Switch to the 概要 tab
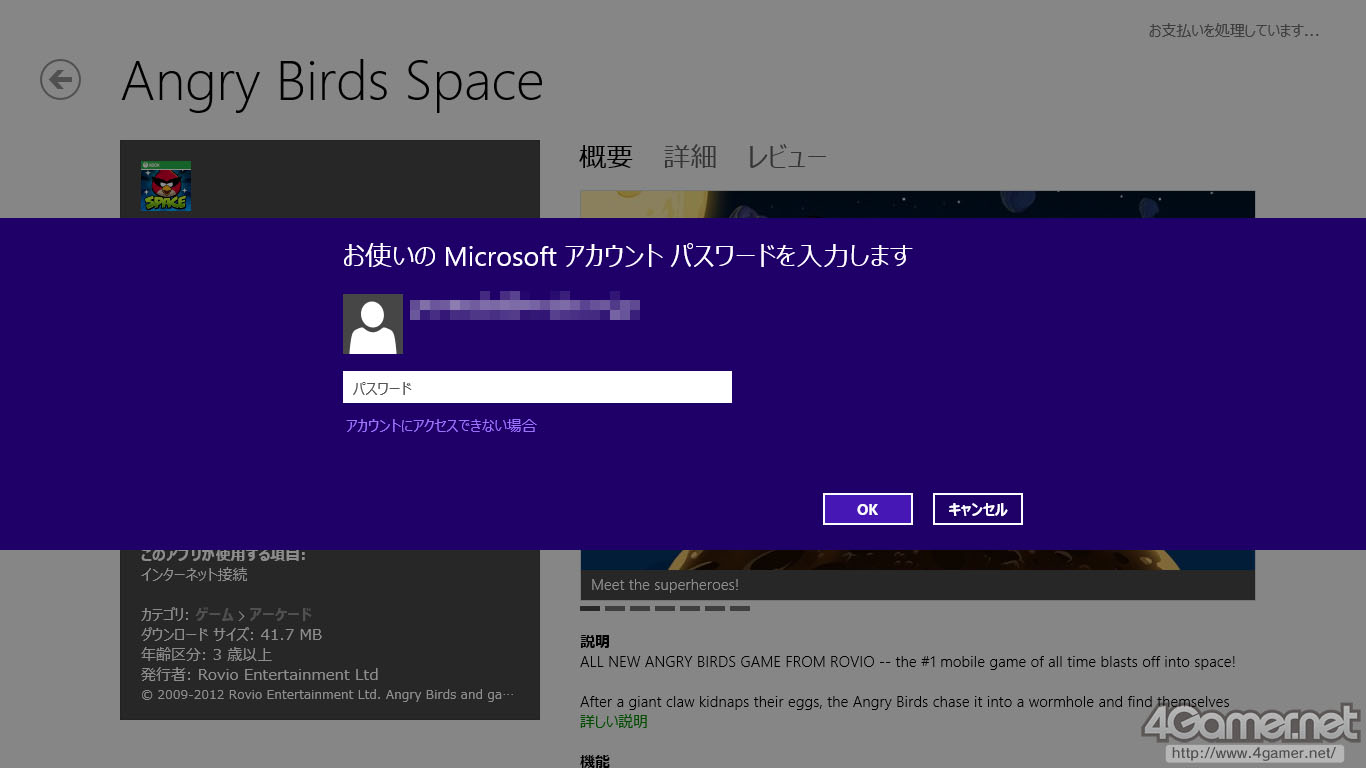Screen dimensions: 1366x768 606,157
